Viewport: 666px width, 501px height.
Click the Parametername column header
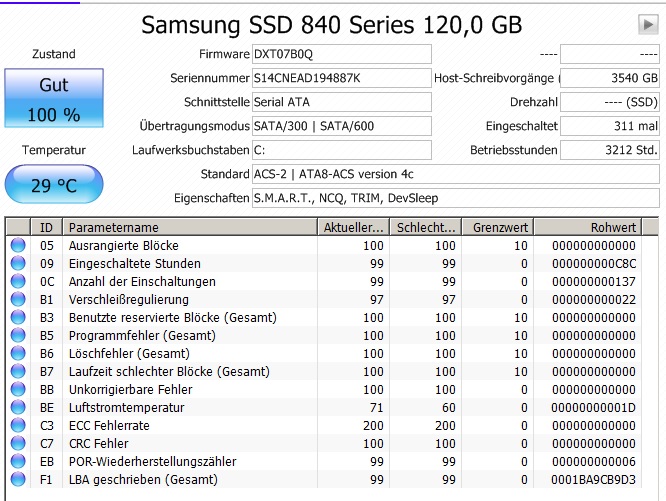[x=190, y=227]
